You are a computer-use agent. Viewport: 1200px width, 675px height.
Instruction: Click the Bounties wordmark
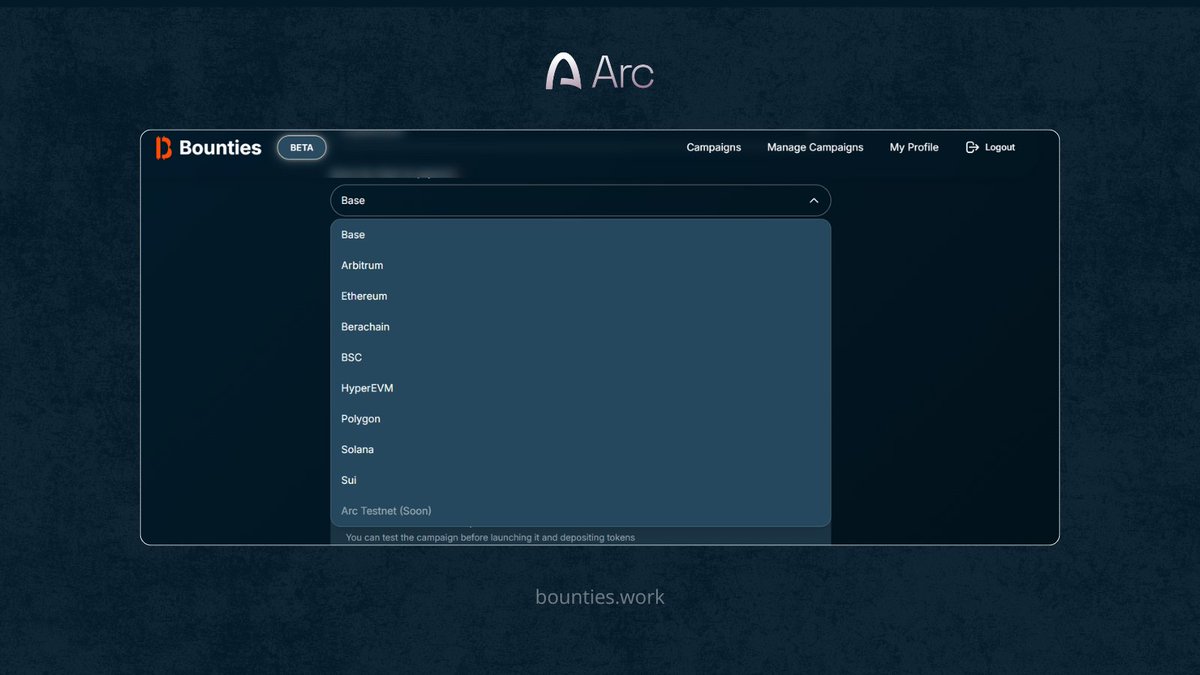coord(220,148)
